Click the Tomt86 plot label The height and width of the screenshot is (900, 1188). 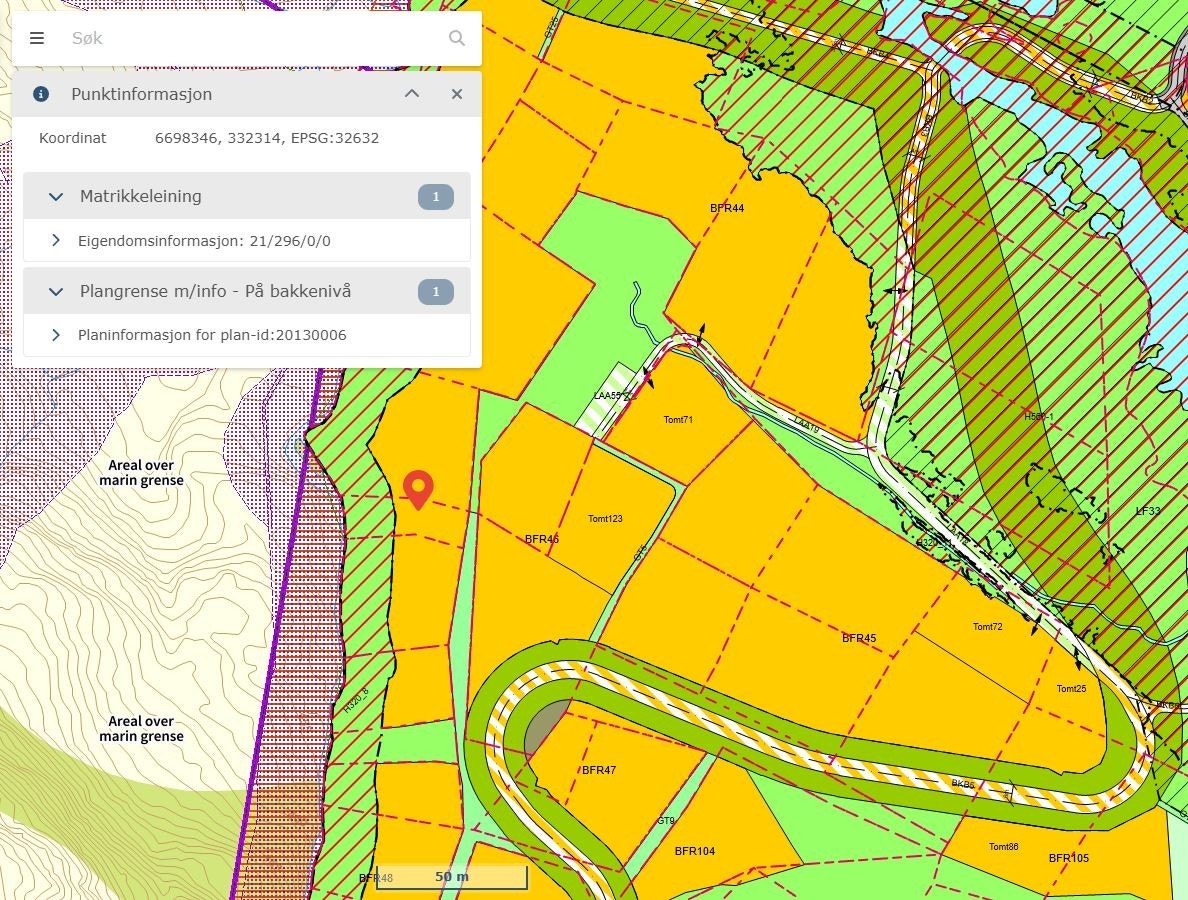click(x=1004, y=846)
